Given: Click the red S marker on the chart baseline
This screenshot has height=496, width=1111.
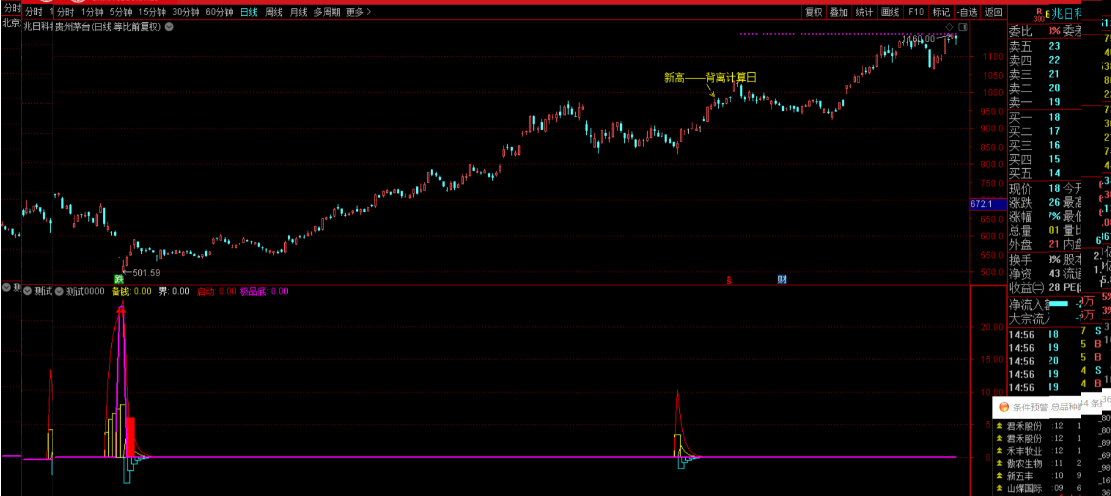Looking at the screenshot, I should coord(728,279).
